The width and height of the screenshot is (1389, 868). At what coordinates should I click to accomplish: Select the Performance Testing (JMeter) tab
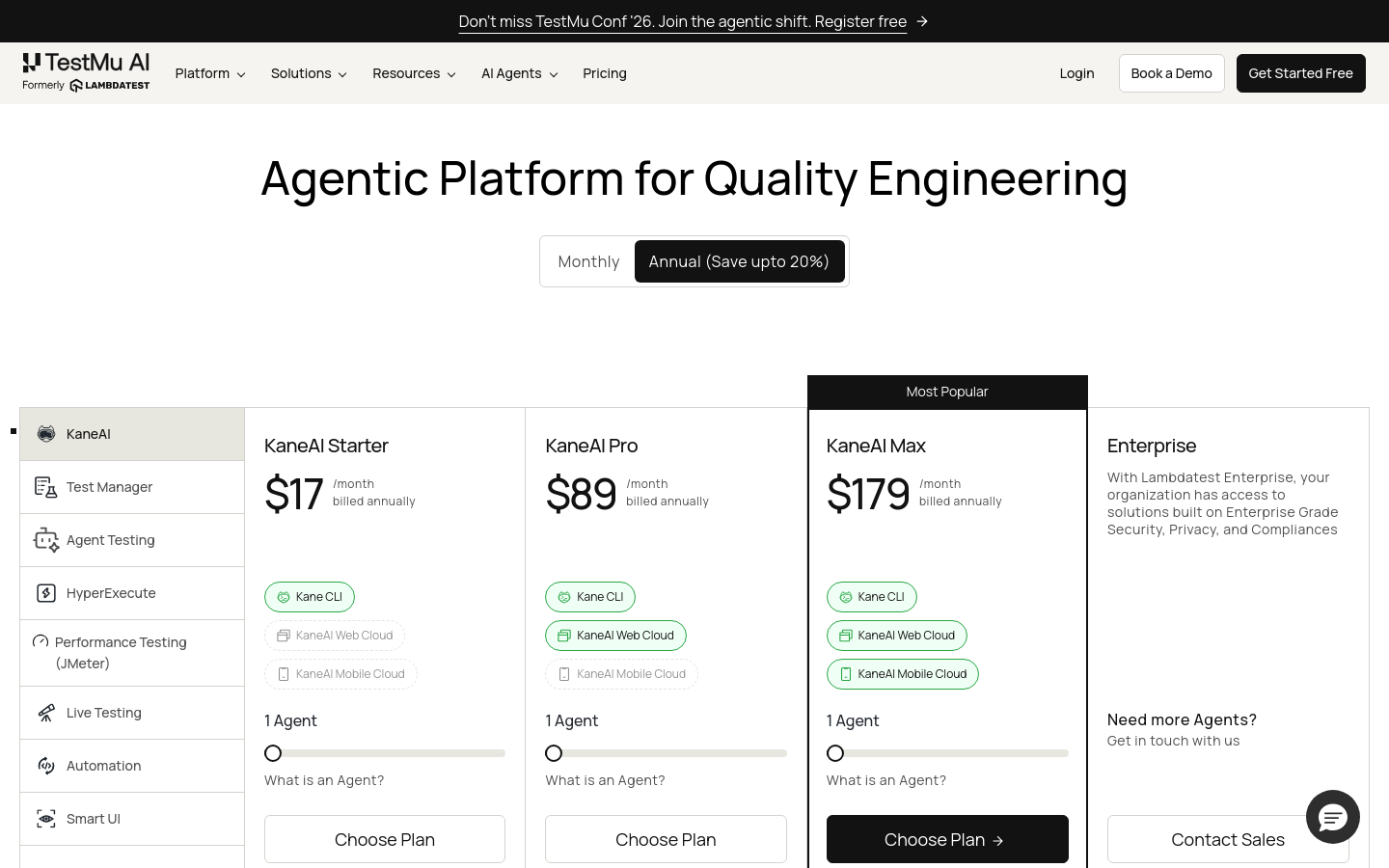[x=132, y=653]
